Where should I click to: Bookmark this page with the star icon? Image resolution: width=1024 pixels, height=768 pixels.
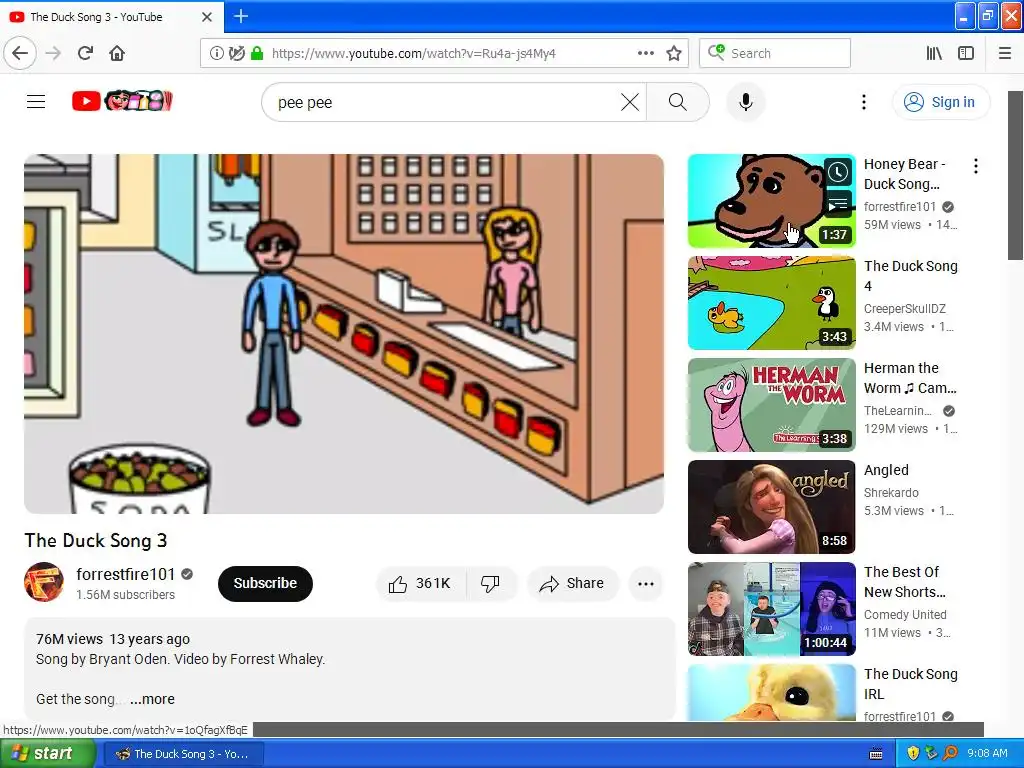(674, 53)
